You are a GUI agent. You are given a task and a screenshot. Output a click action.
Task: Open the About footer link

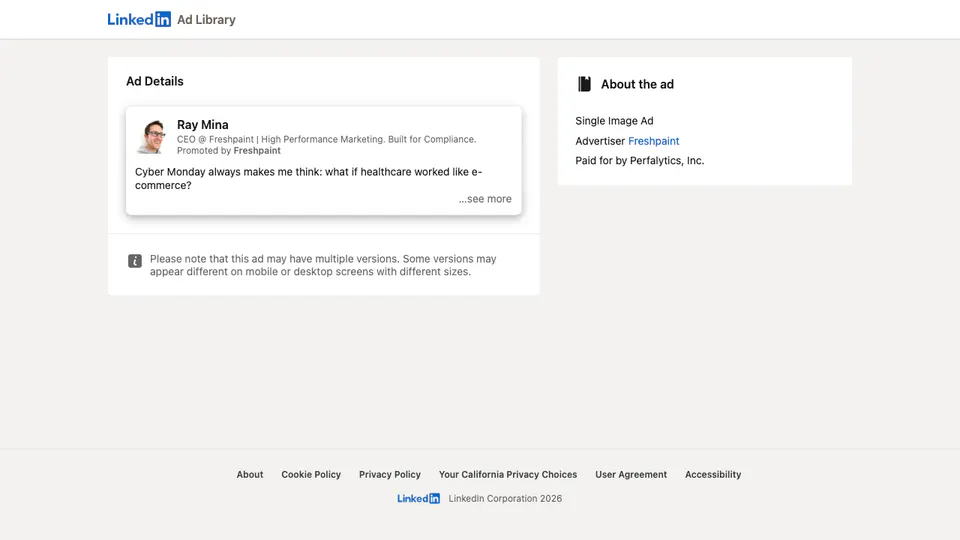(250, 474)
